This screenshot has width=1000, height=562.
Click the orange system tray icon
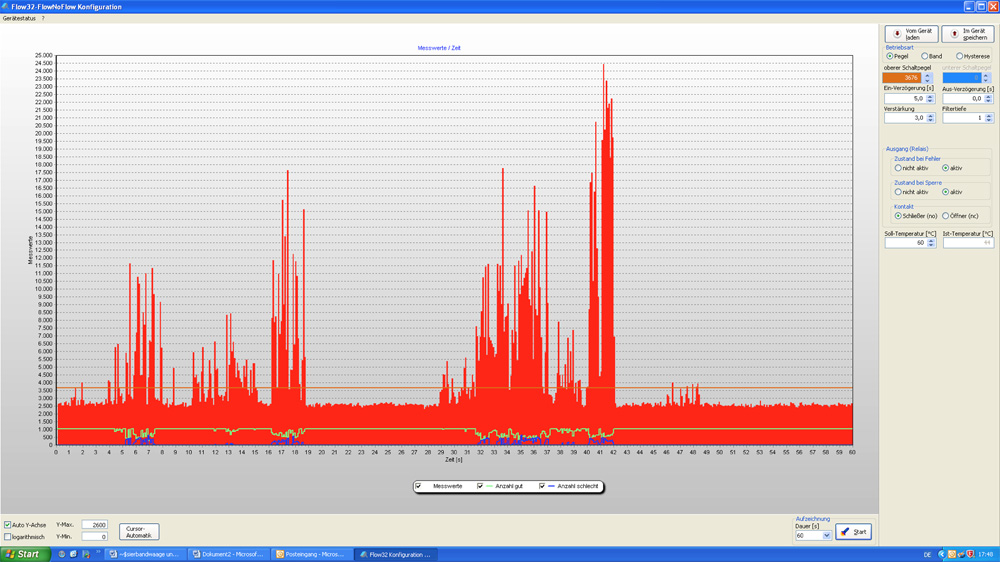click(x=952, y=554)
